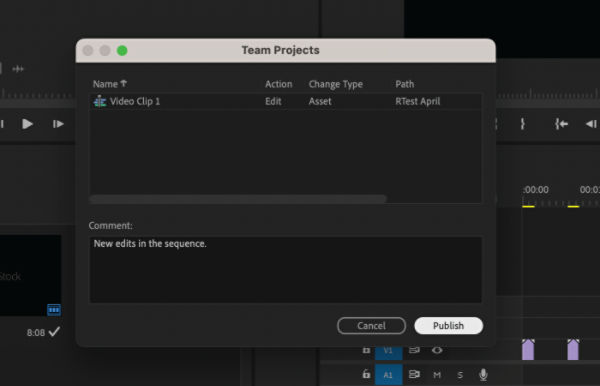The width and height of the screenshot is (600, 386).
Task: Step forward one frame in source monitor
Action: [58, 124]
